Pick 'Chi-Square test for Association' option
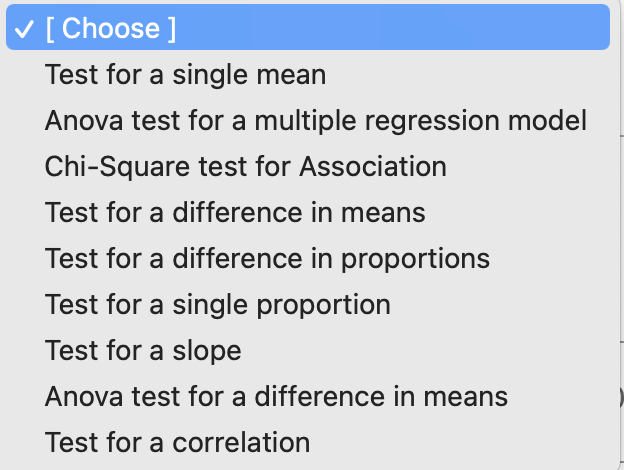This screenshot has width=624, height=470. [x=245, y=167]
